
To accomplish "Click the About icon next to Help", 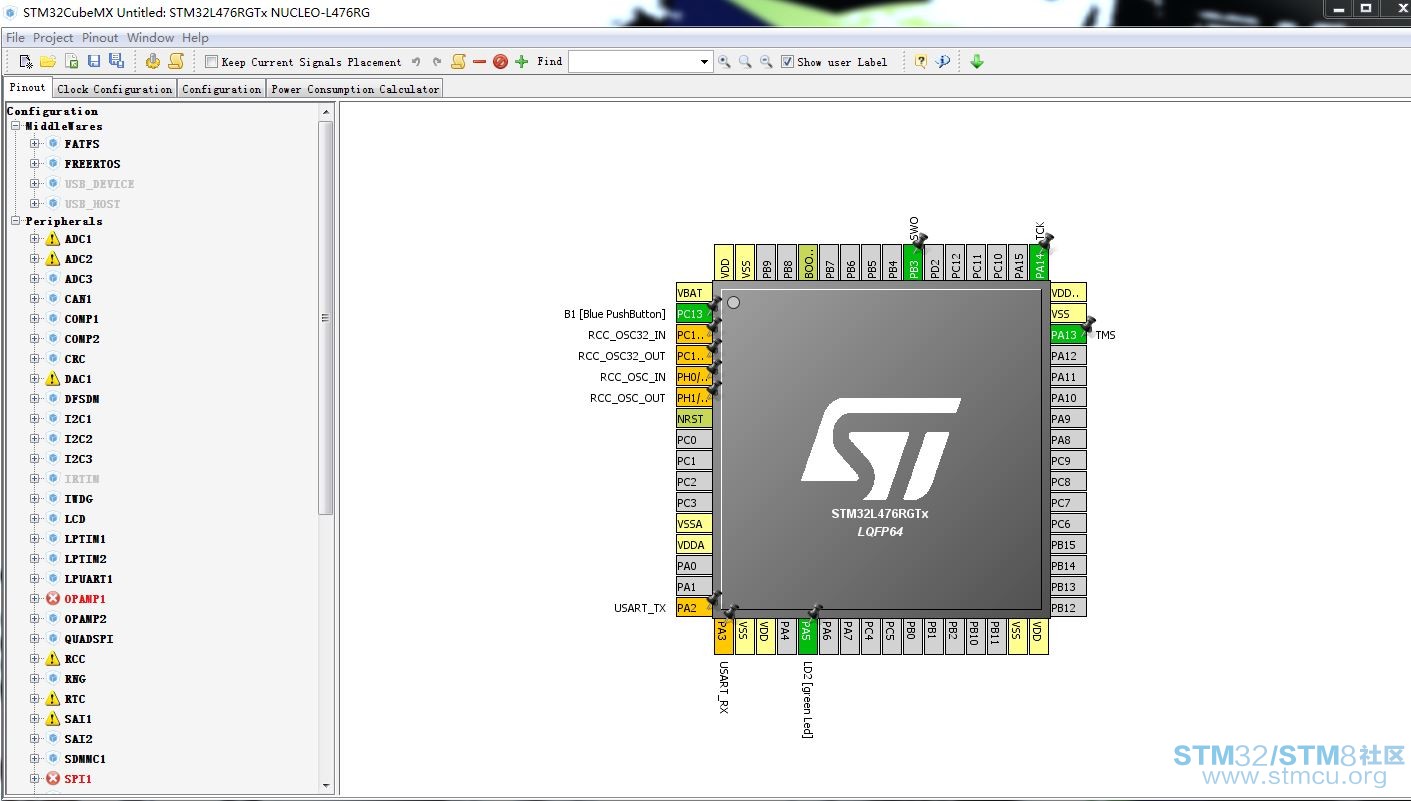I will click(942, 62).
